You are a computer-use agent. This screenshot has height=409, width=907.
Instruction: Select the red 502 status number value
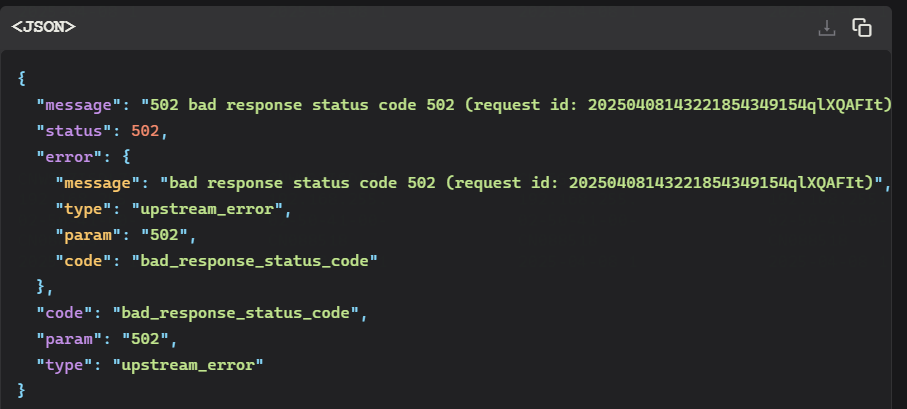(145, 131)
